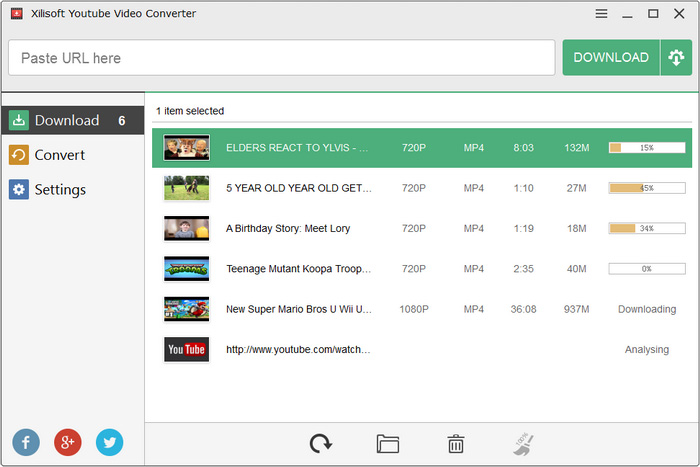Switch to the Download tab
This screenshot has height=467, width=700.
click(73, 120)
